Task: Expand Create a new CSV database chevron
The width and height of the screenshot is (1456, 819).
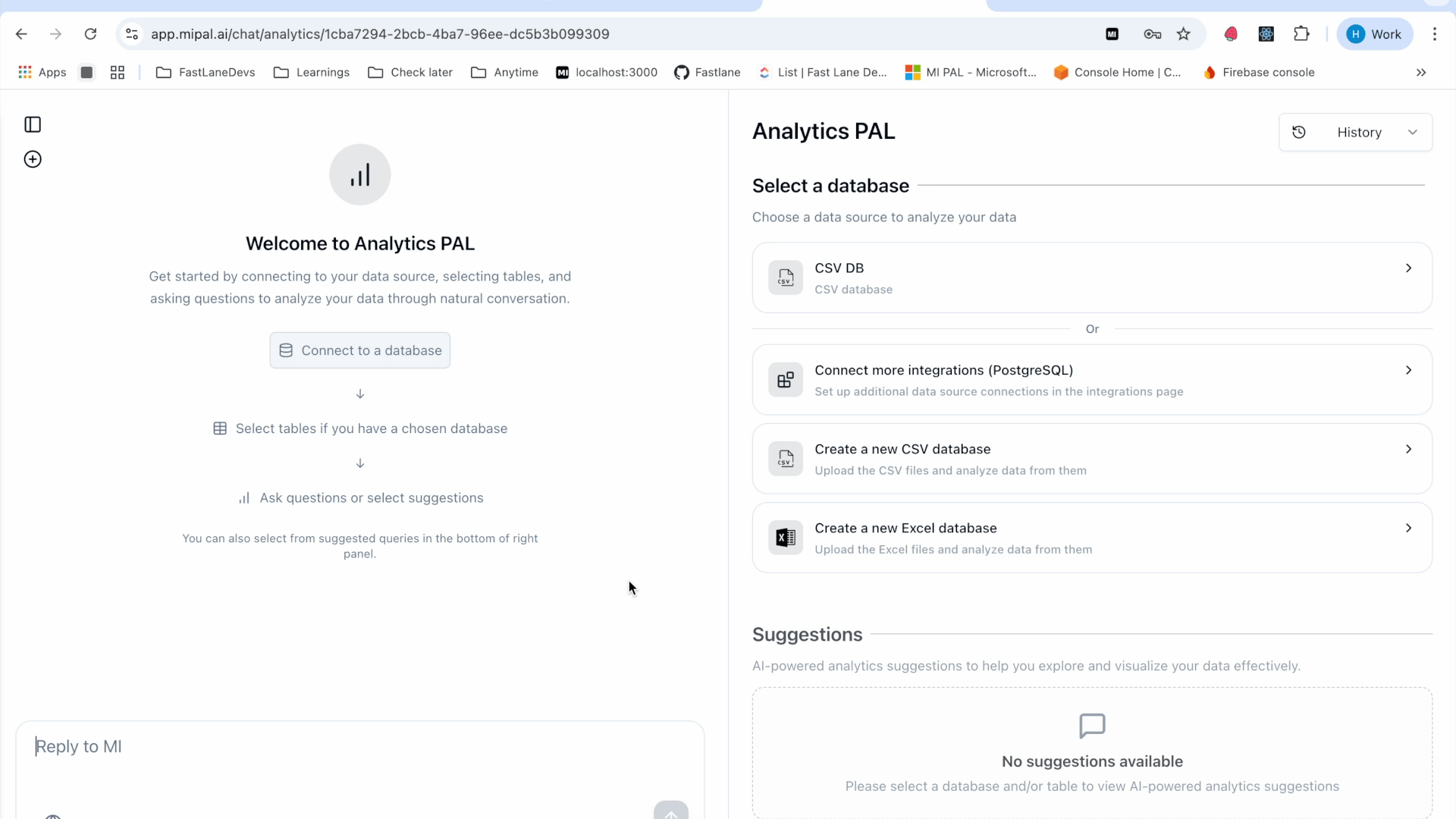Action: pos(1408,449)
